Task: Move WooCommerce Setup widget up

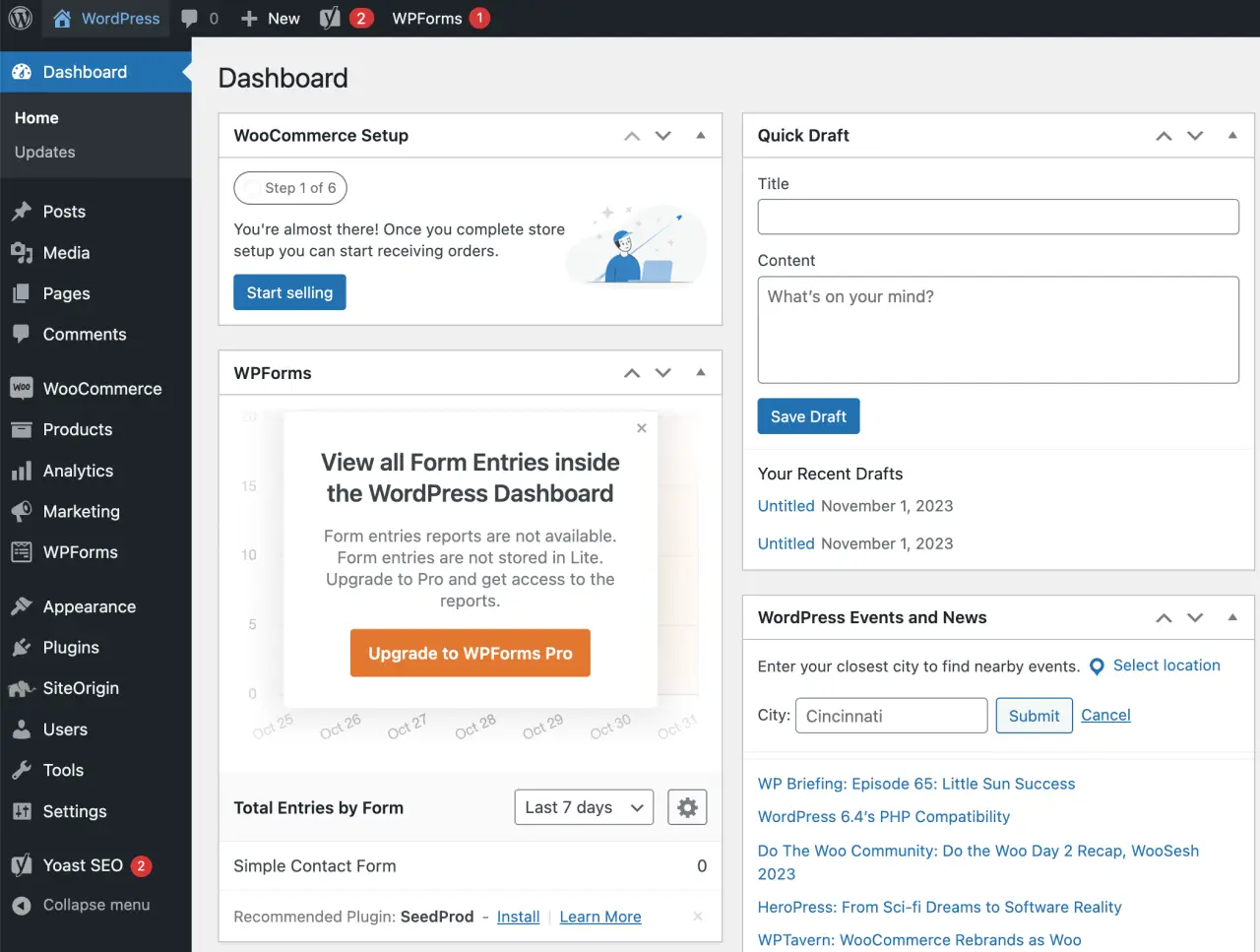Action: (632, 136)
